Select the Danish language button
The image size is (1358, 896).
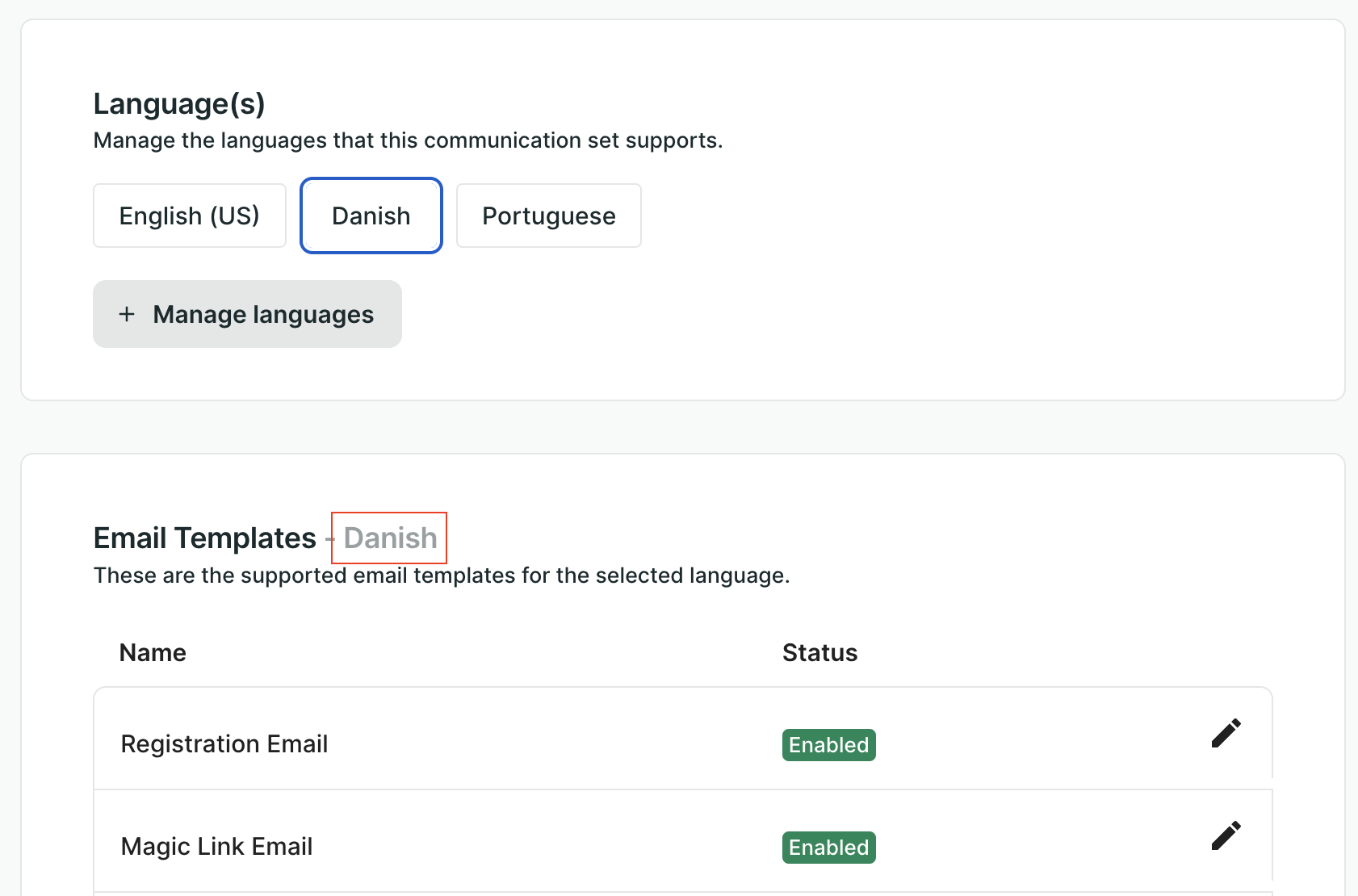[371, 216]
